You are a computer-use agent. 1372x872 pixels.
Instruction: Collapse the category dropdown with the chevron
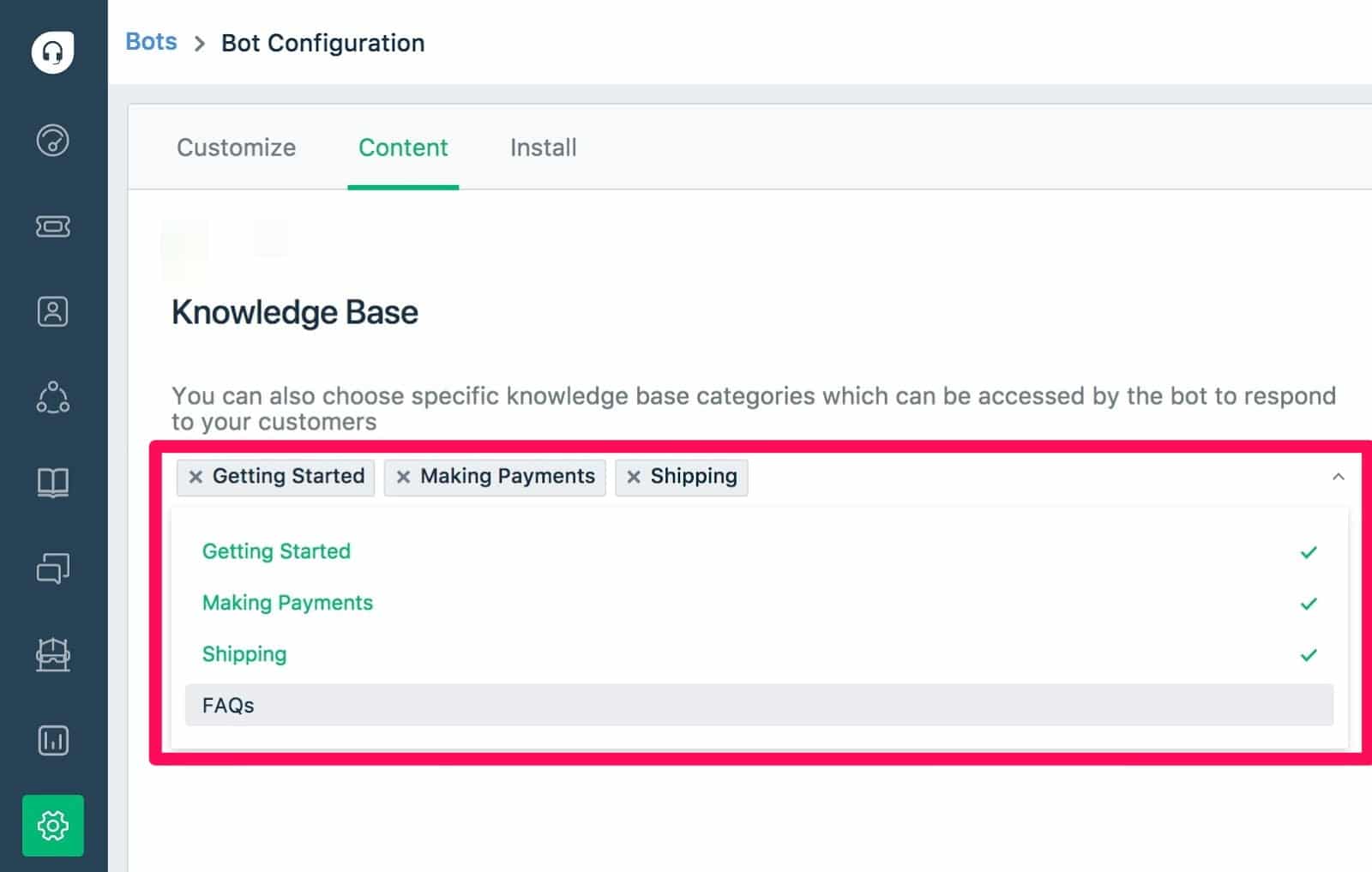click(1337, 475)
